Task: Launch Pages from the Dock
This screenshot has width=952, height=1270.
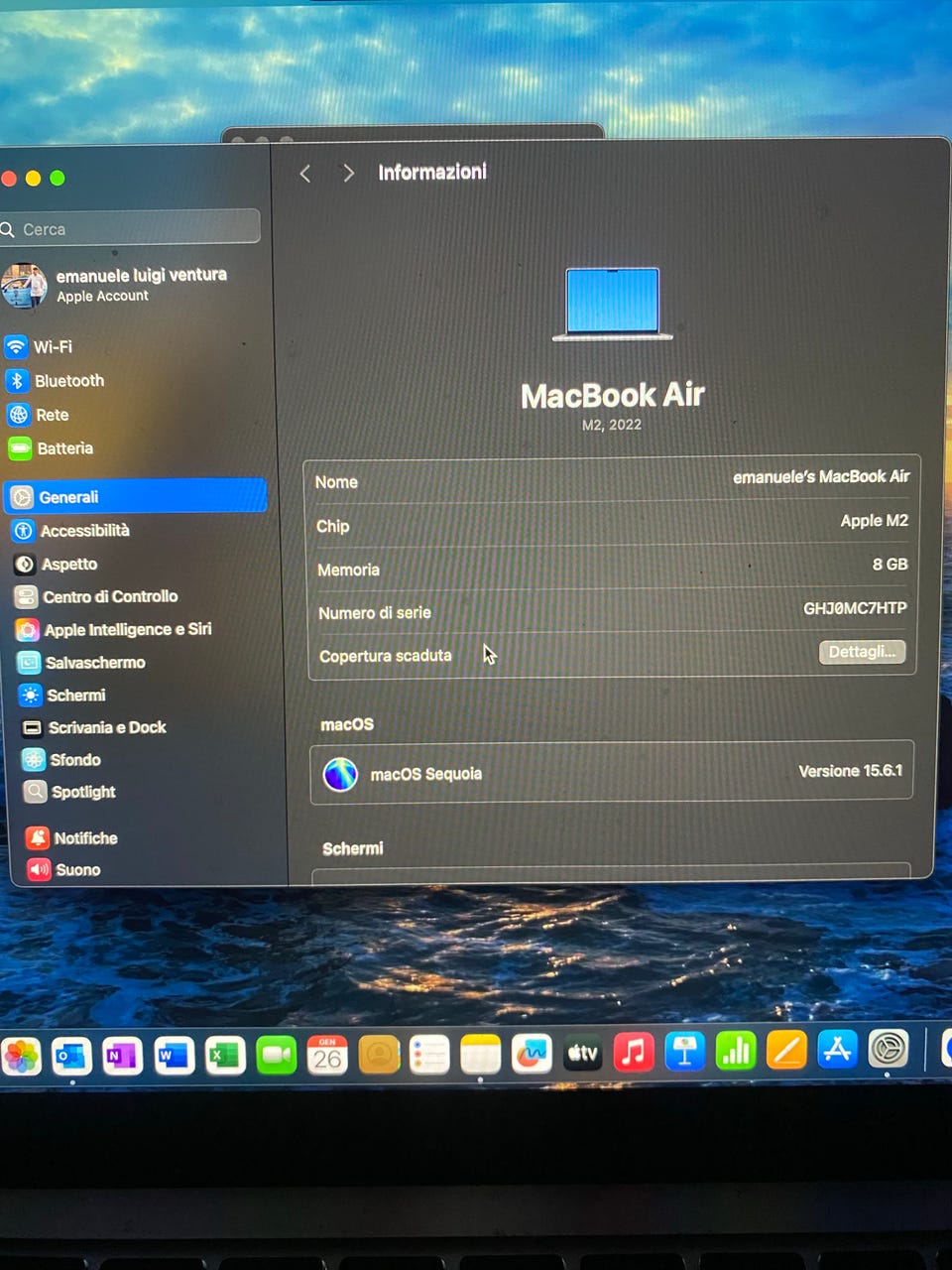Action: coord(787,1050)
